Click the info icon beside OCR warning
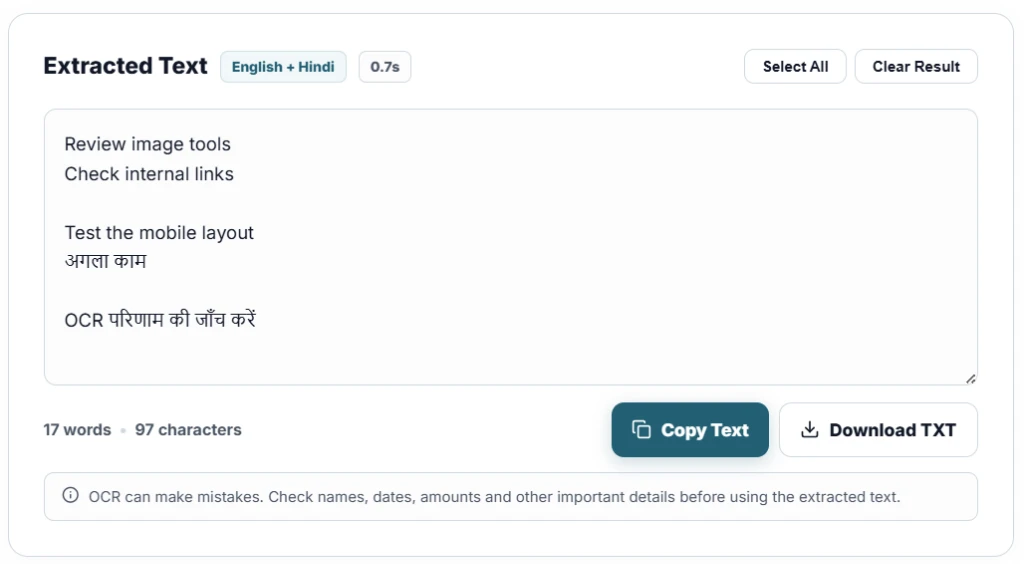 click(71, 495)
